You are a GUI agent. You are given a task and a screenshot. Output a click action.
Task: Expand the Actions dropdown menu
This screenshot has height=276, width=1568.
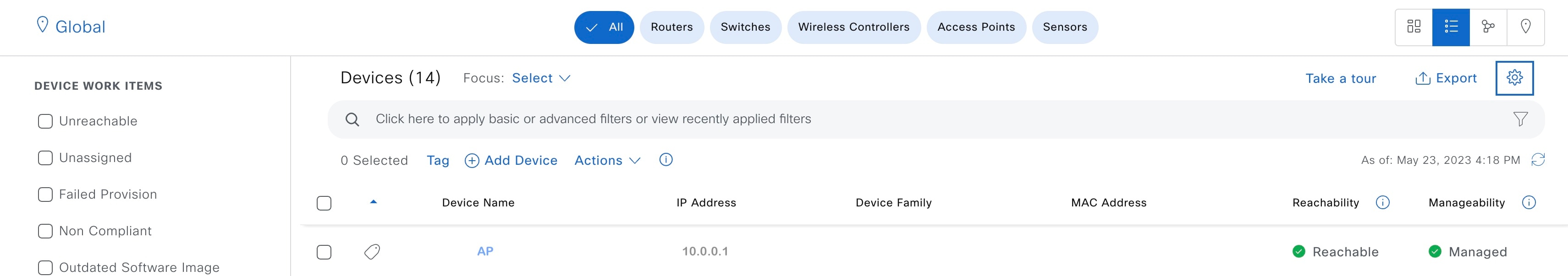[607, 161]
